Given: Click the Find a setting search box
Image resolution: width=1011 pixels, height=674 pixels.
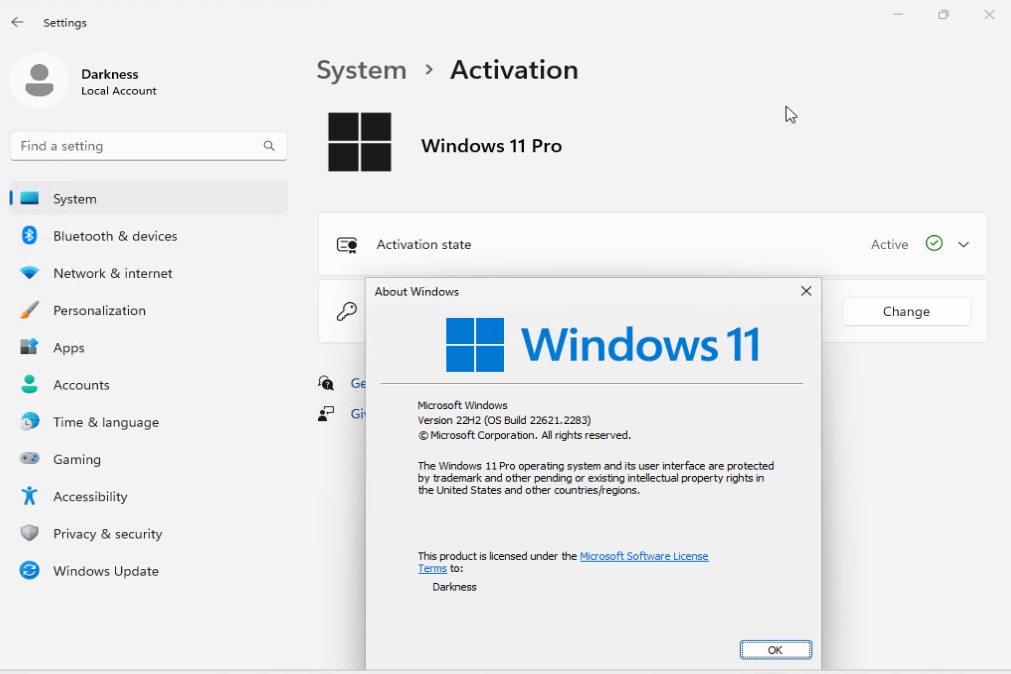Looking at the screenshot, I should pyautogui.click(x=148, y=146).
